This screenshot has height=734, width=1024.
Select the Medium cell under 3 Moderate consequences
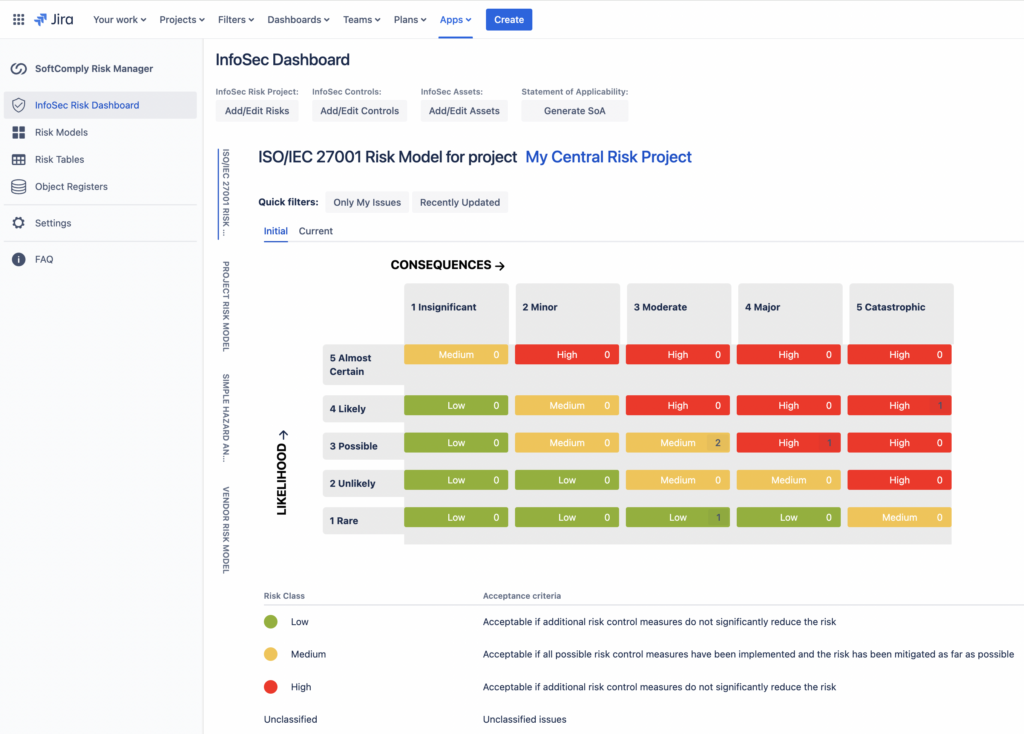pos(678,442)
